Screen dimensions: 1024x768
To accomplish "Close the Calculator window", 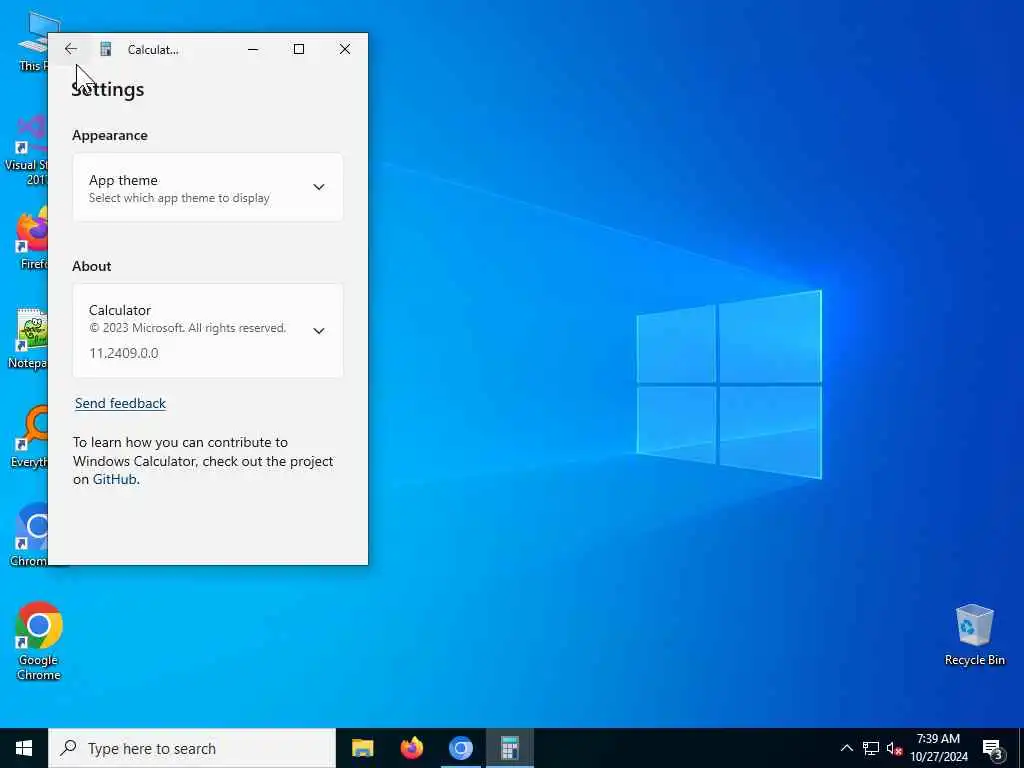I will tap(345, 49).
